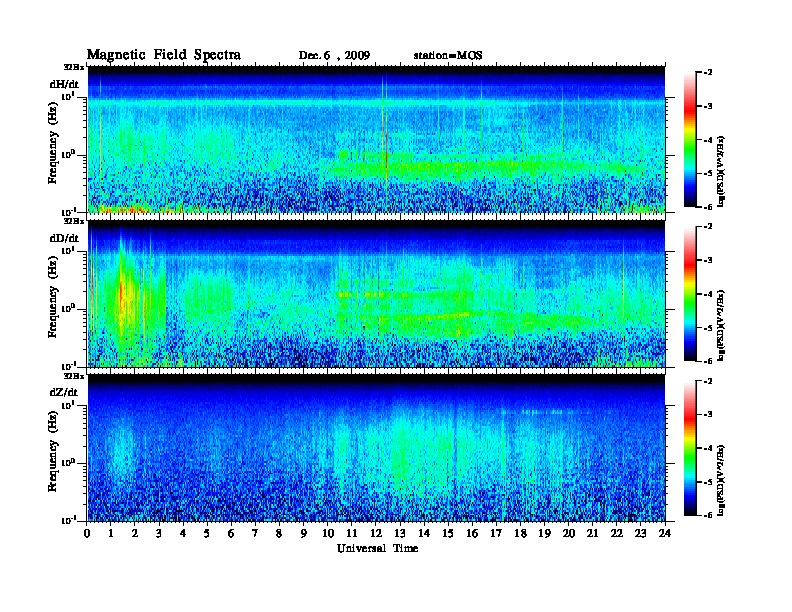The height and width of the screenshot is (612, 792).
Task: Click the "-2" value on dH/dt color bar
Action: [x=708, y=73]
